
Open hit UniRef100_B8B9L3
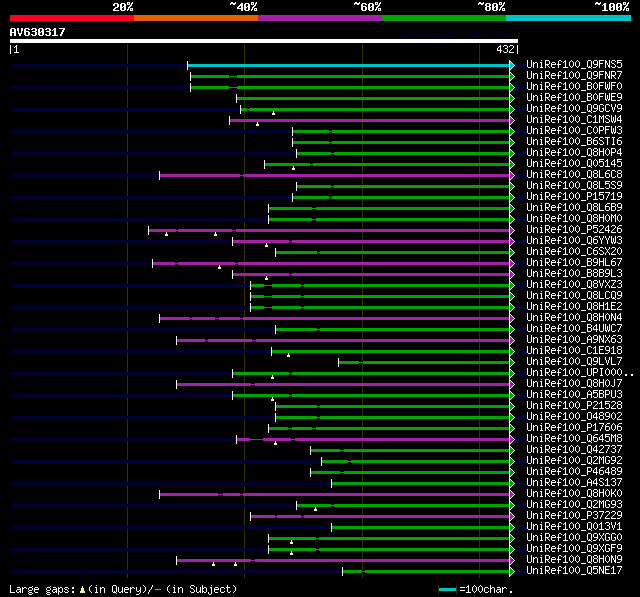(x=574, y=274)
